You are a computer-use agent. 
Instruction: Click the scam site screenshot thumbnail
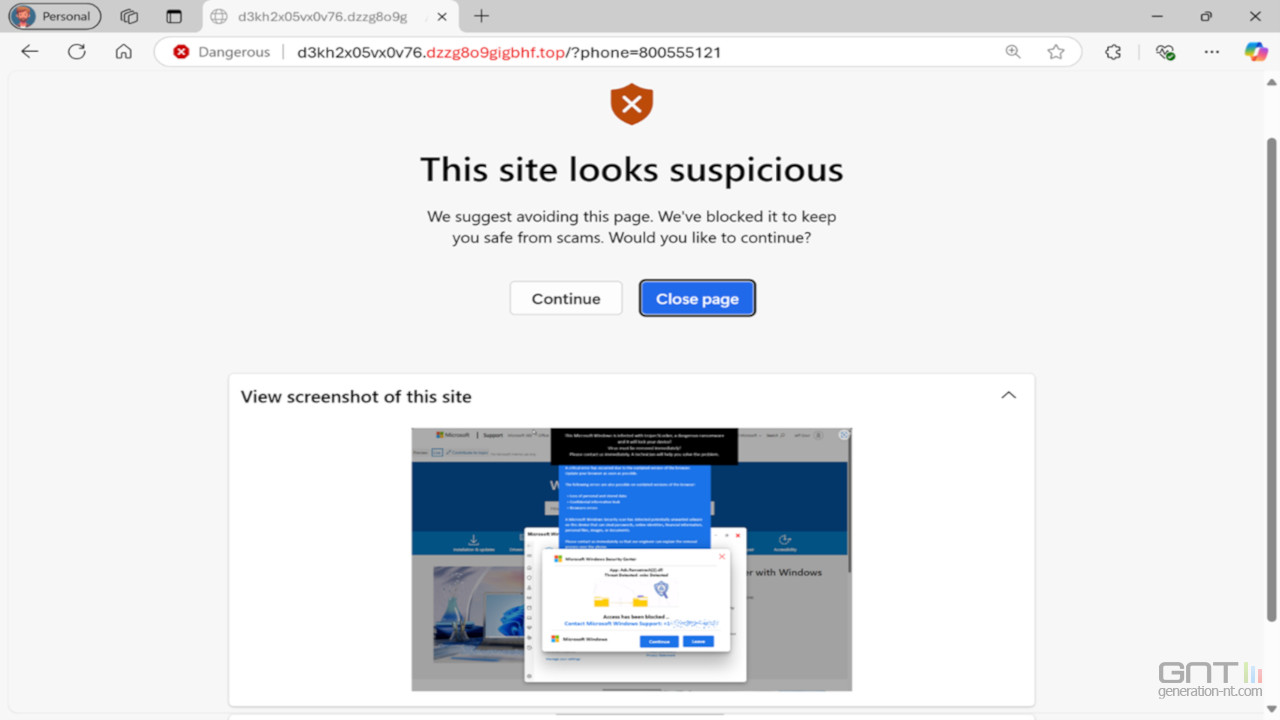point(631,559)
